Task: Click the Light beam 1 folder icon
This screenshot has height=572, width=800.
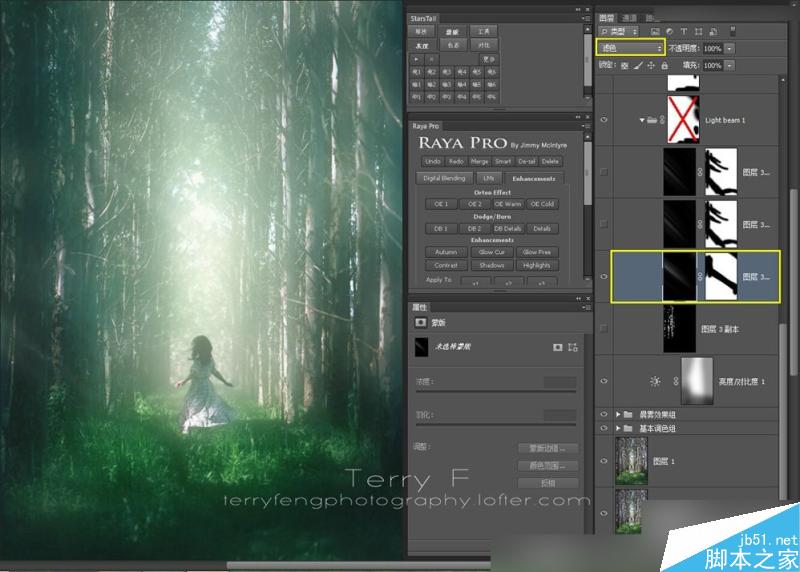Action: (652, 120)
